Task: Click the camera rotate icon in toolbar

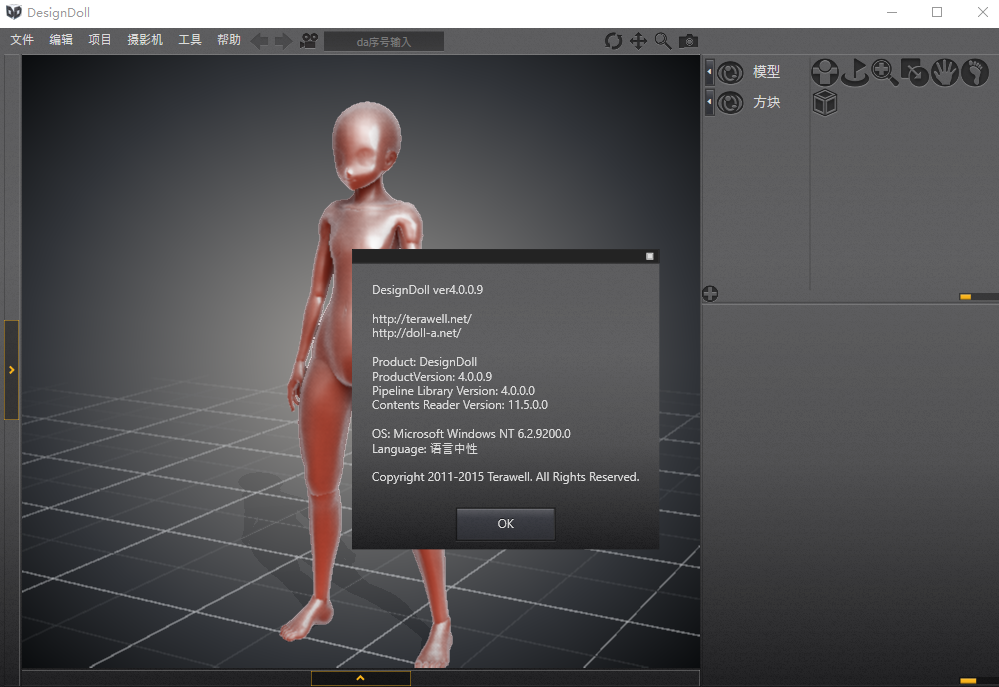Action: tap(613, 41)
